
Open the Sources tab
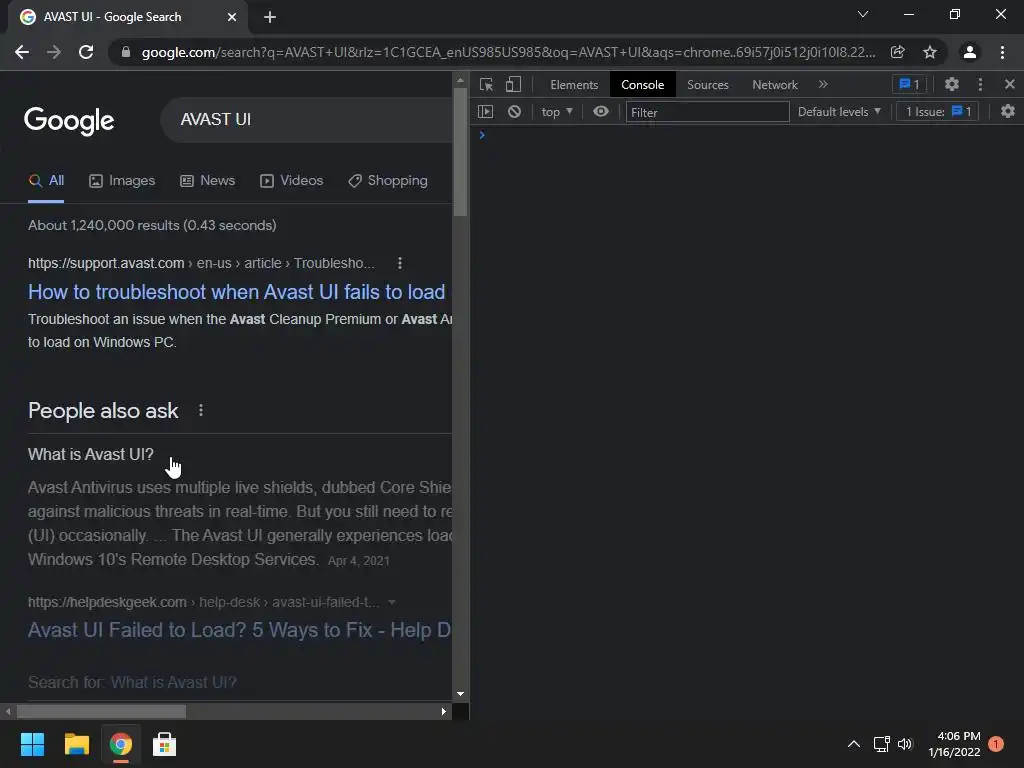(x=707, y=85)
